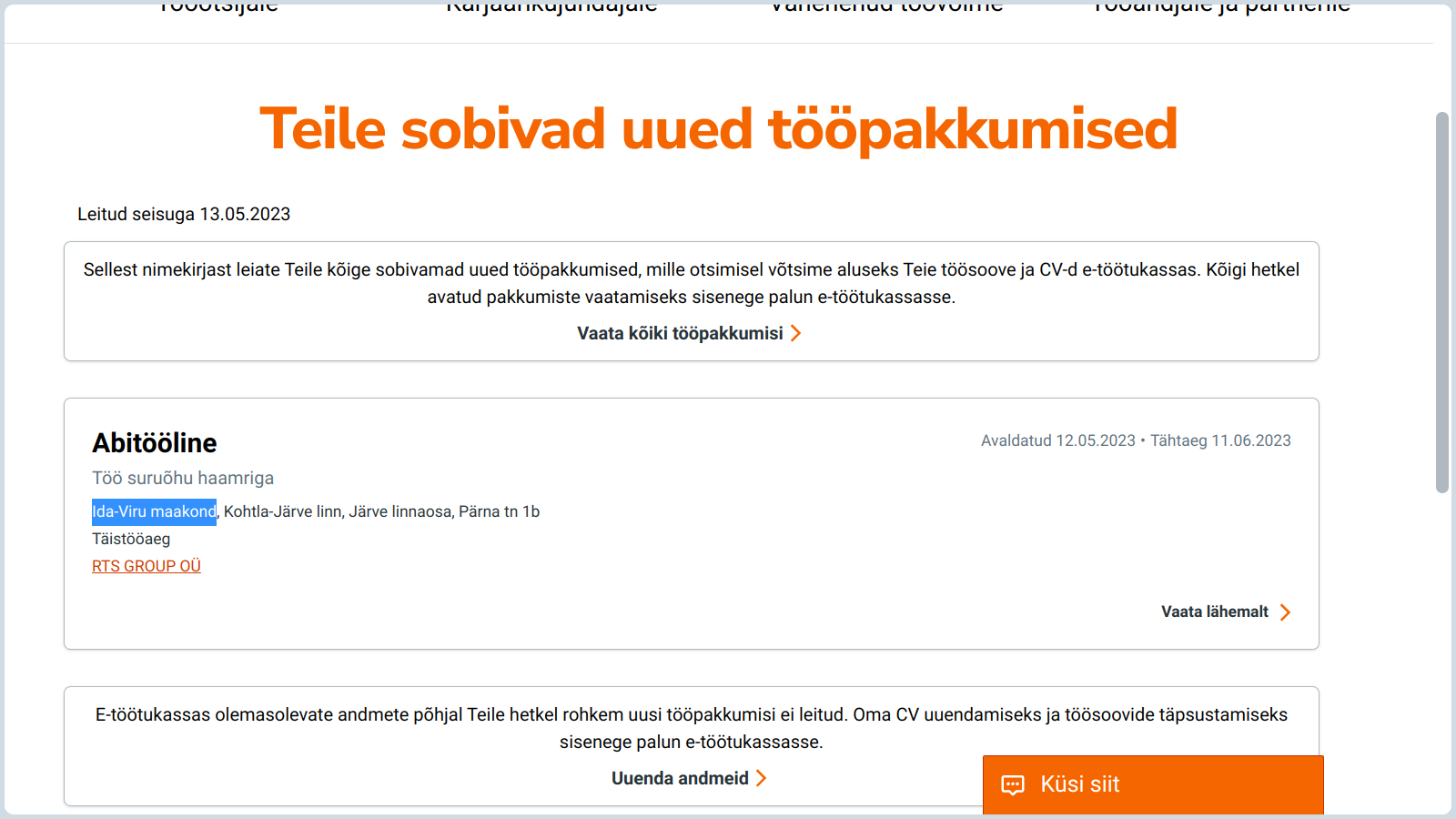The width and height of the screenshot is (1456, 819).
Task: Click the Abitööline job title
Action: pos(155,443)
